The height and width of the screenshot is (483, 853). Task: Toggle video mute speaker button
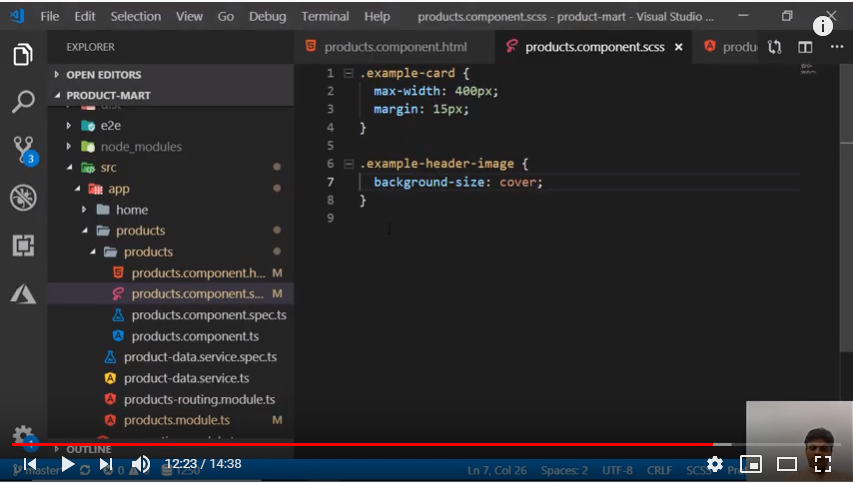coord(141,464)
